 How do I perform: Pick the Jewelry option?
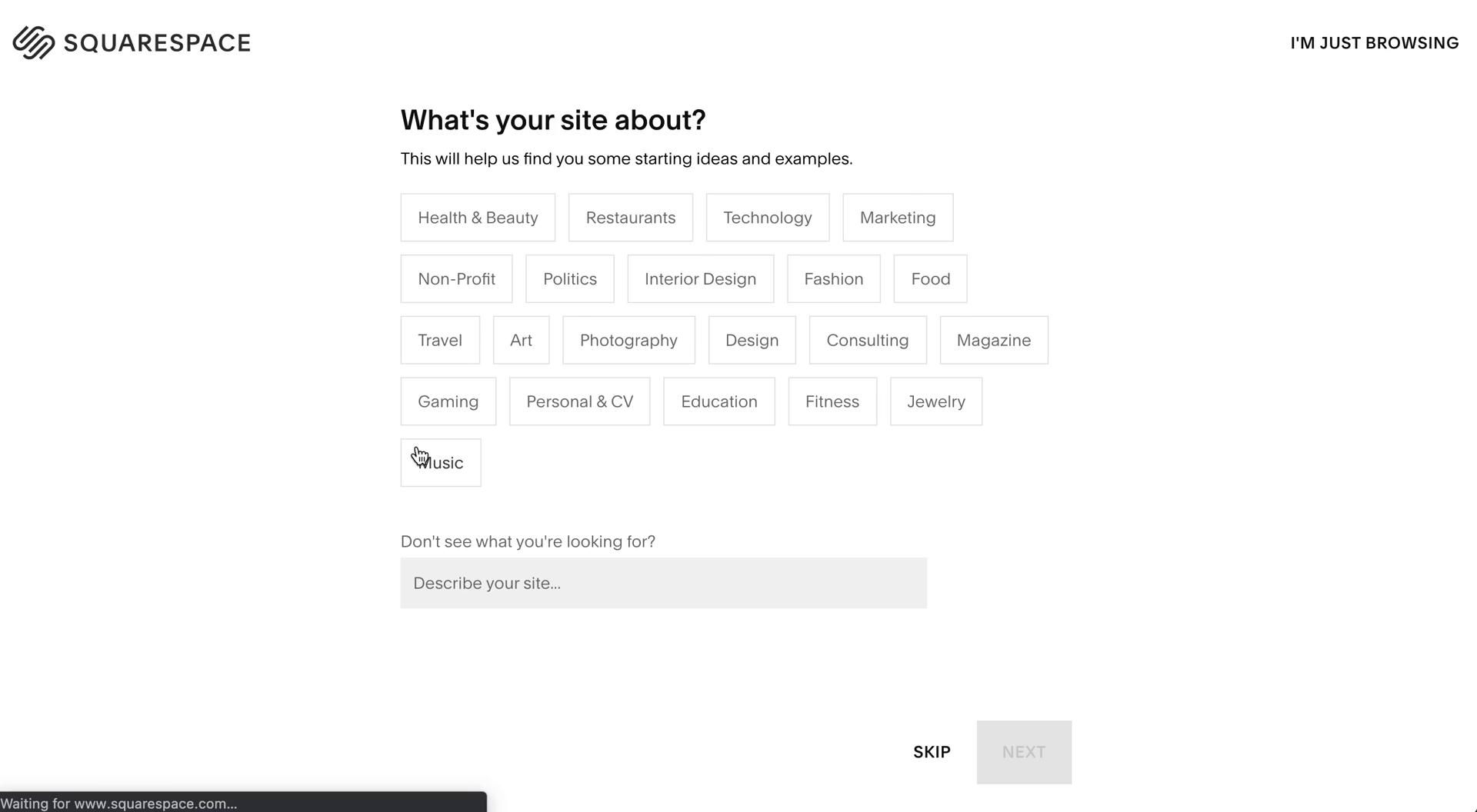click(936, 401)
